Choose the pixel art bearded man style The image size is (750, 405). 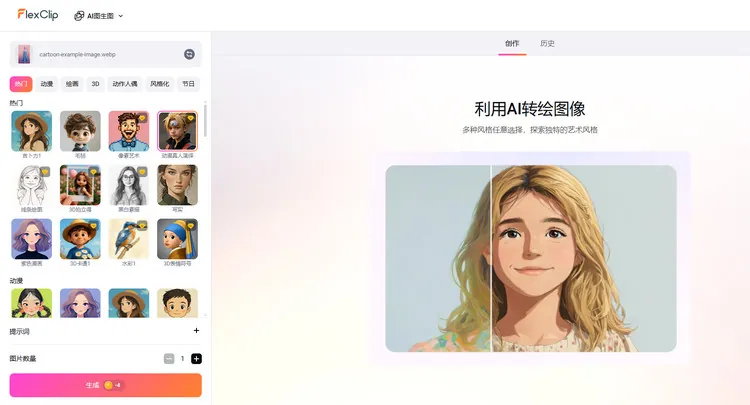click(129, 131)
